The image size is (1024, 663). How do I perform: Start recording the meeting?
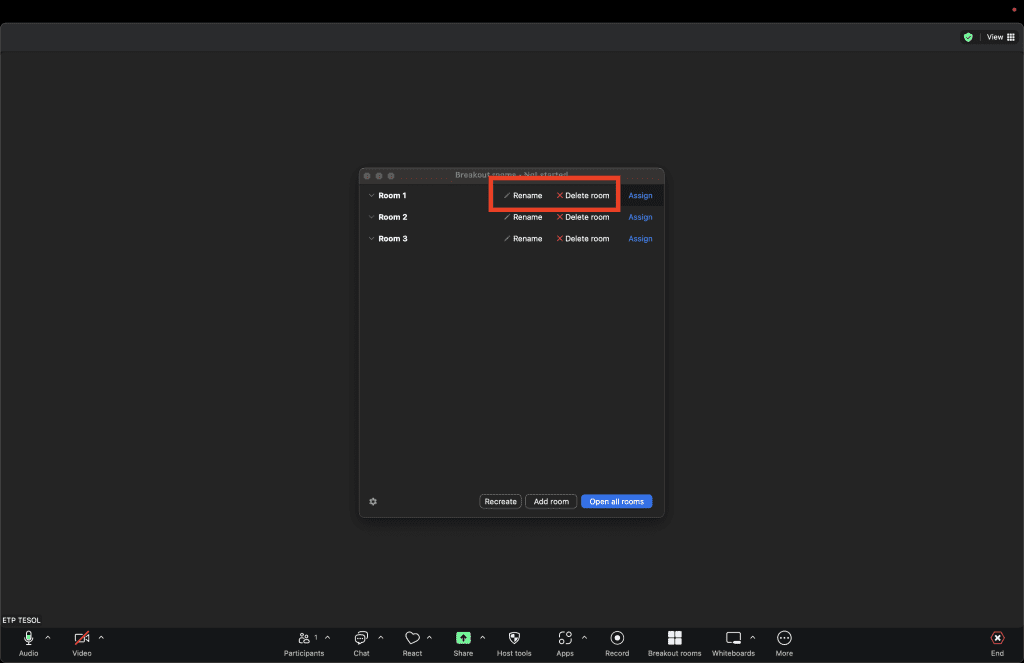pos(617,640)
